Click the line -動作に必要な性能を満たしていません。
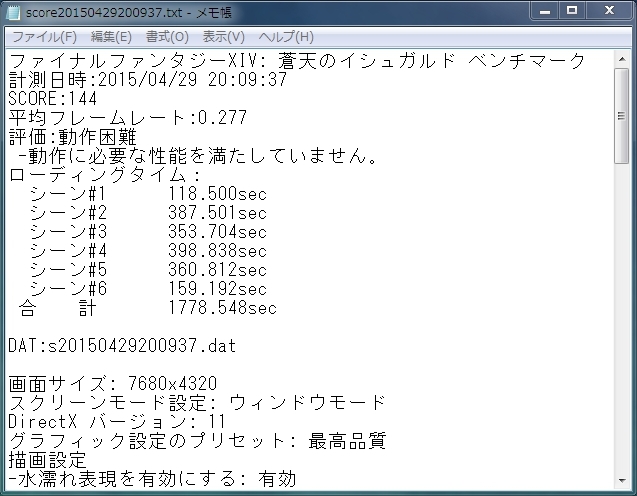The image size is (637, 496). [197, 156]
